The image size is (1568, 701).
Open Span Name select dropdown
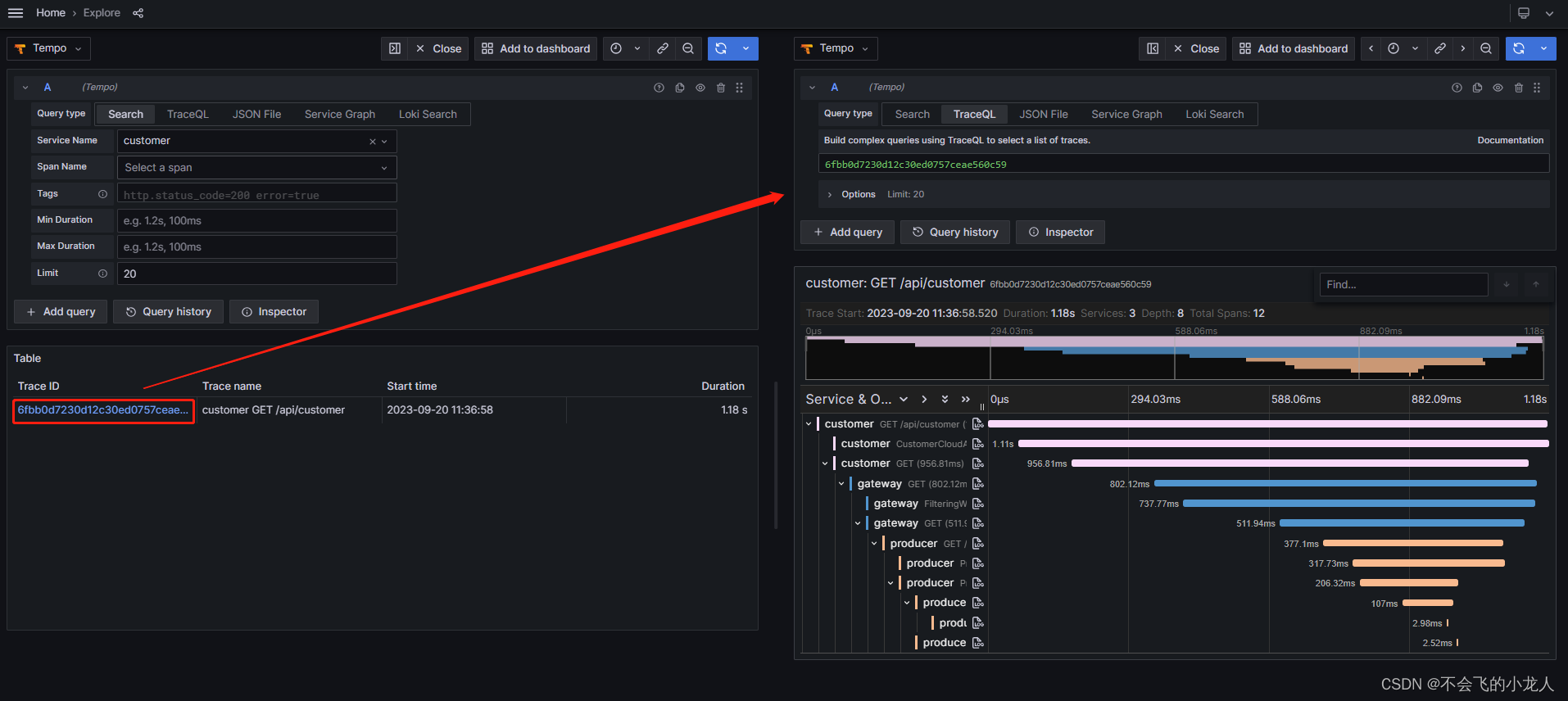tap(257, 168)
